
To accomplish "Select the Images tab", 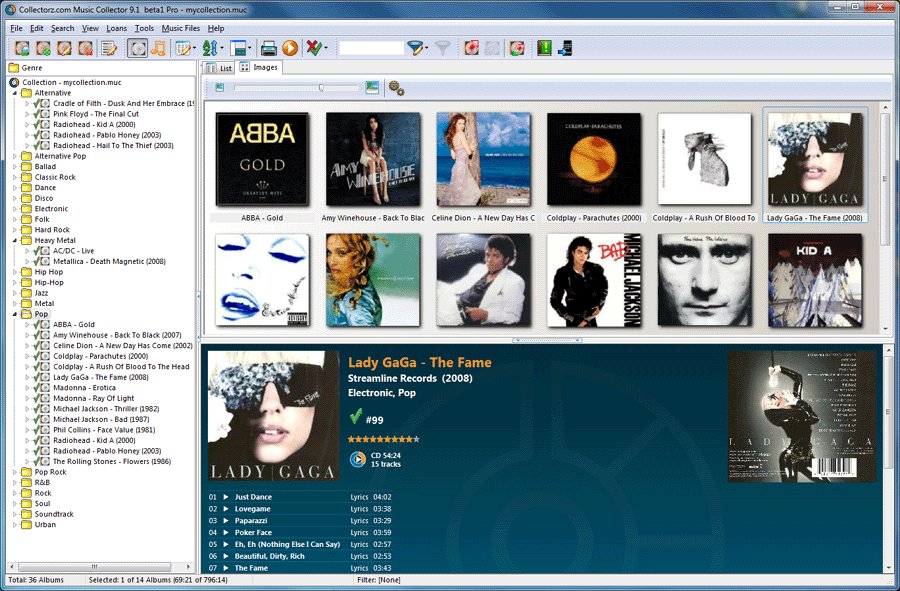I will coord(259,67).
